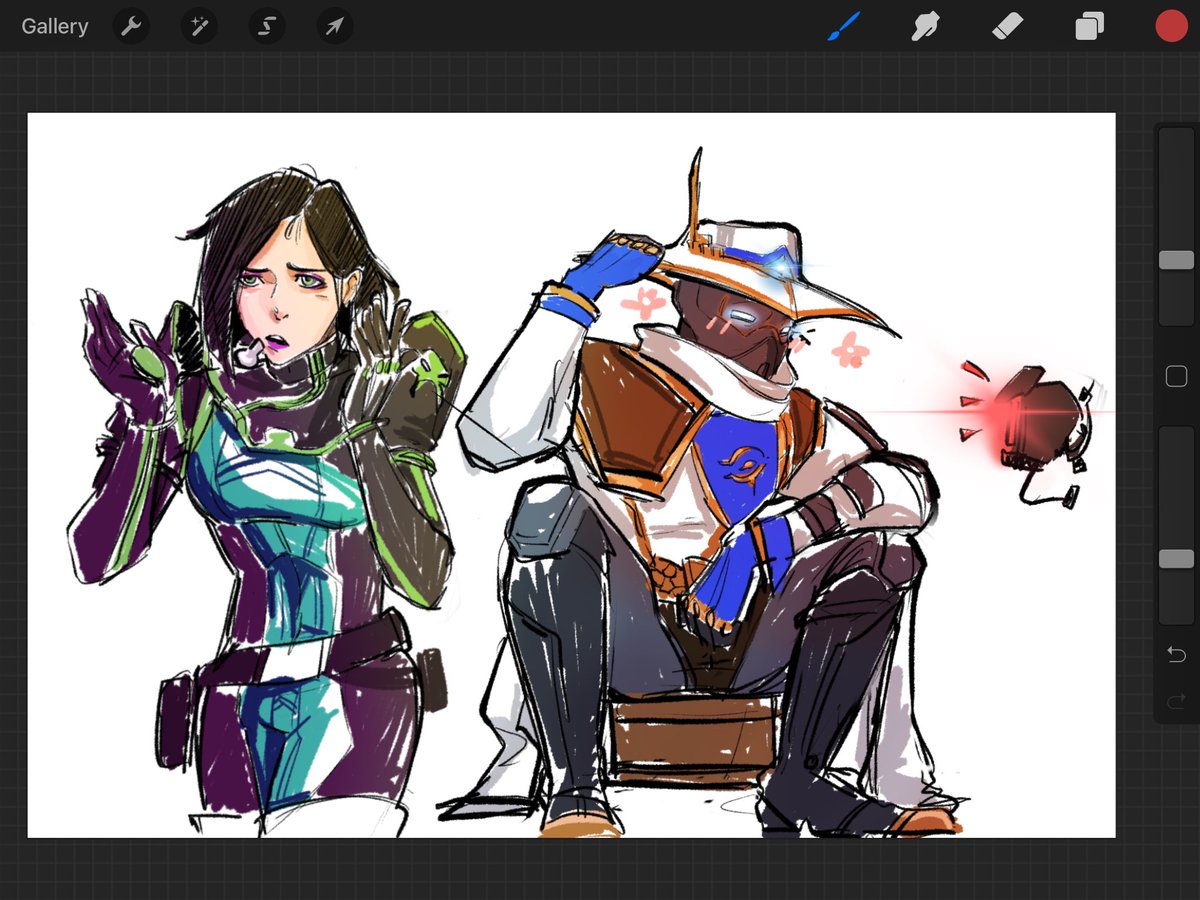Screen dimensions: 1200x900
Task: Activate the Transform arrow tool
Action: click(x=335, y=27)
